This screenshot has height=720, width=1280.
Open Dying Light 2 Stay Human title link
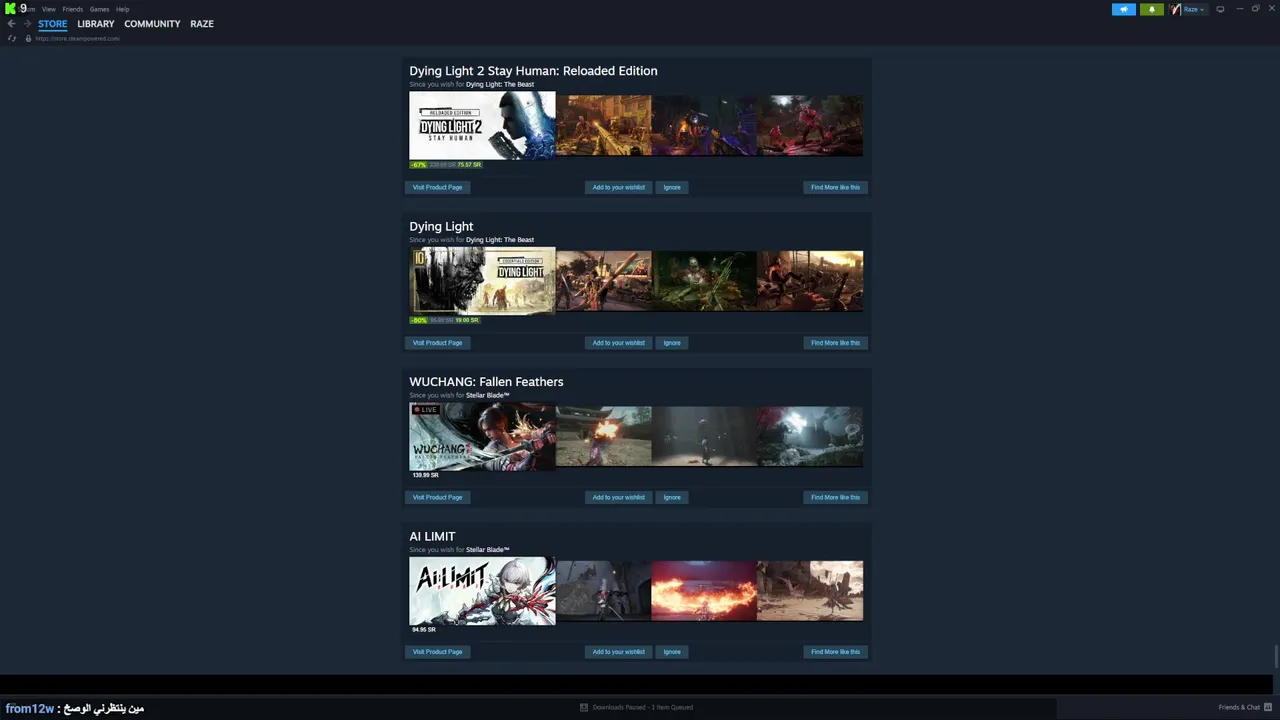click(x=533, y=71)
